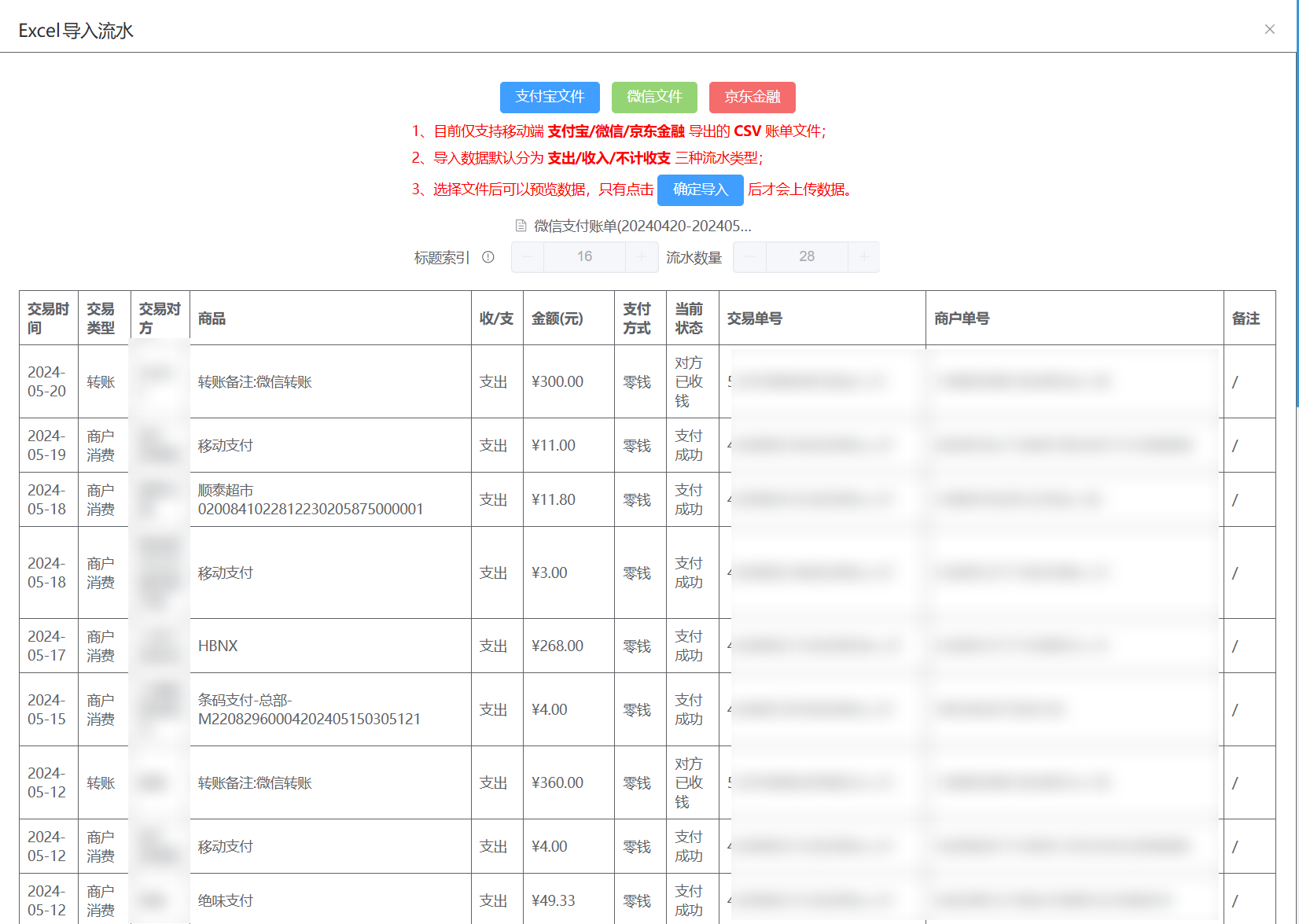
Task: Select the 条码支付-总部 product cell
Action: [x=331, y=709]
